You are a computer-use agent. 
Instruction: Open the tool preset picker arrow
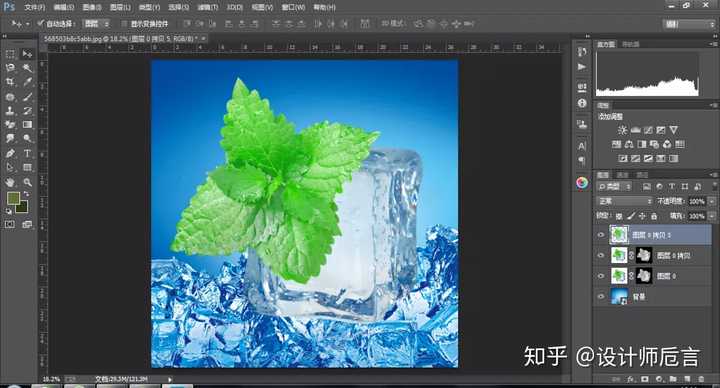[28, 23]
